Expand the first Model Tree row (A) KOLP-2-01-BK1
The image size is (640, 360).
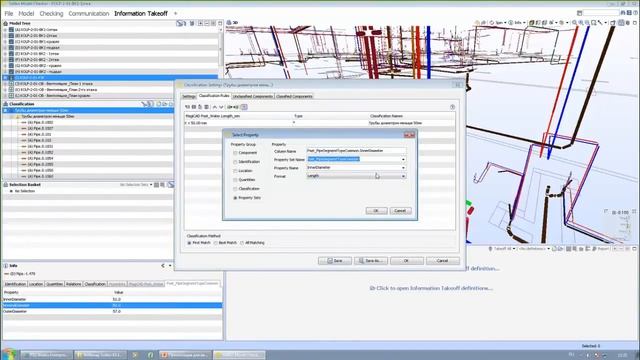pos(5,30)
